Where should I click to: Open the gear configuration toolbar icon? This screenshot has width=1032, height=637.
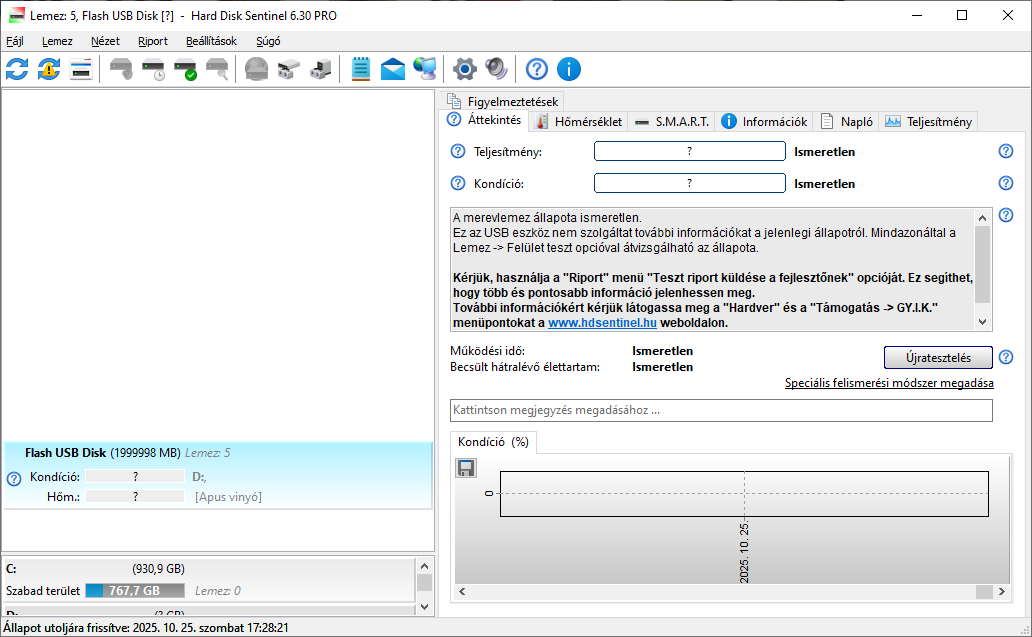tap(464, 69)
